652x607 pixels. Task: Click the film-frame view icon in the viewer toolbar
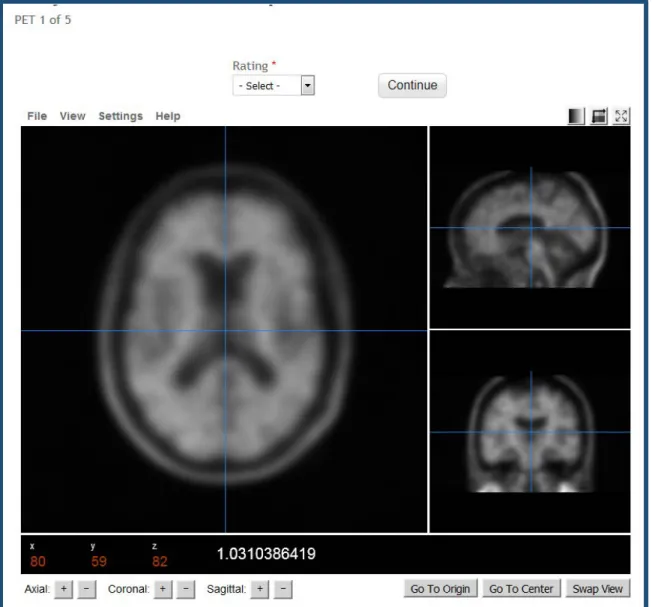599,116
